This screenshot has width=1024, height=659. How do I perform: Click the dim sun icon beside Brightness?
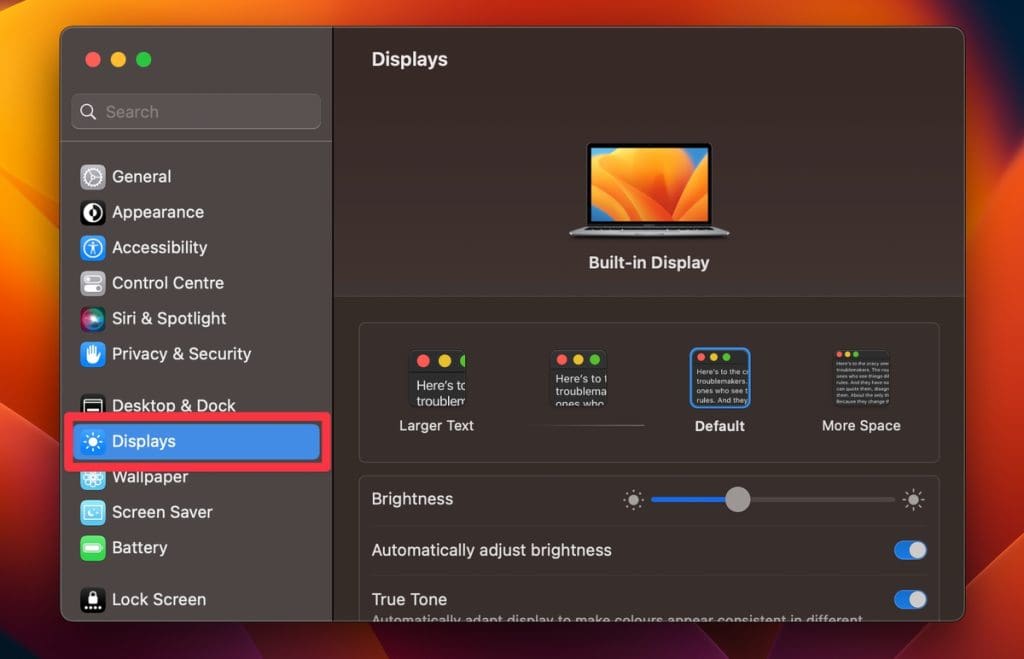click(633, 500)
